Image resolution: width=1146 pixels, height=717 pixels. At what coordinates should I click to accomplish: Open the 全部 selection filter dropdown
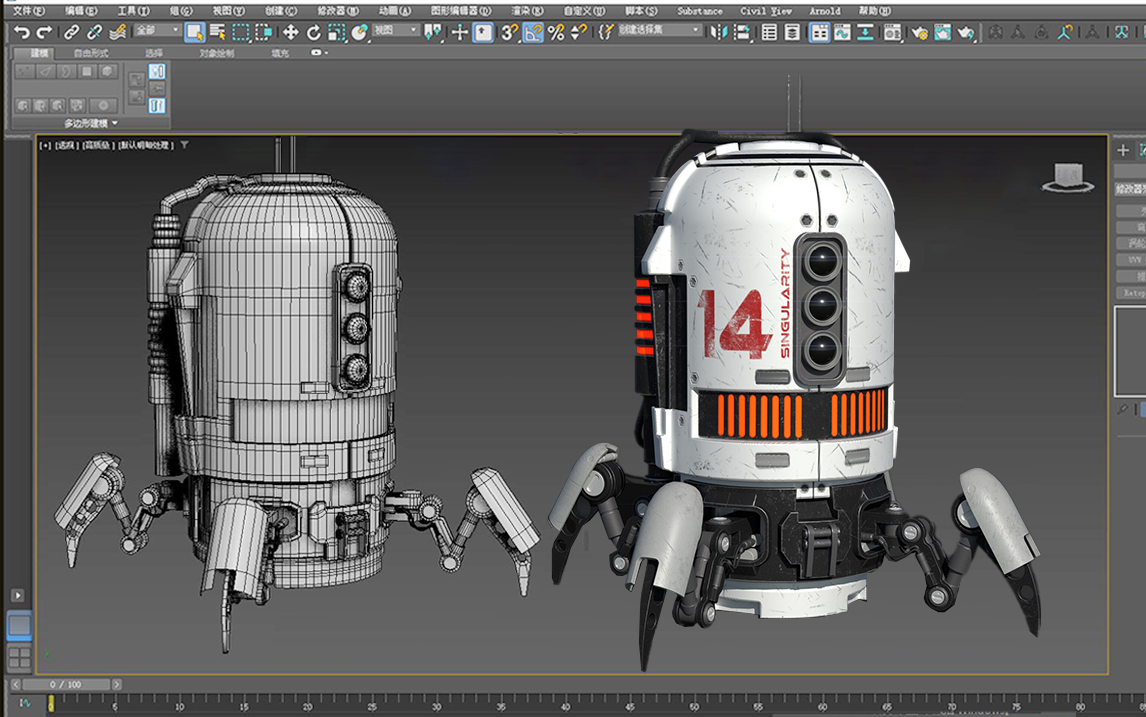pos(157,31)
